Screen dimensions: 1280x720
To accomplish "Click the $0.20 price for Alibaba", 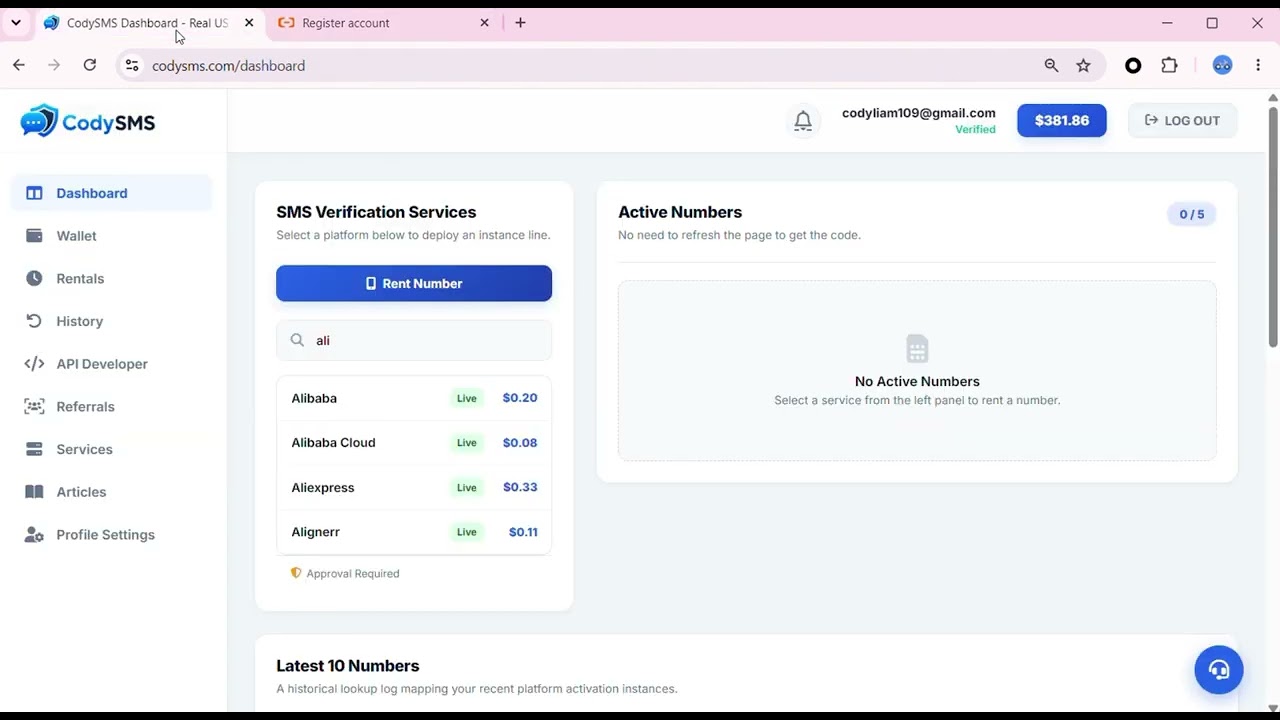I will pos(520,398).
